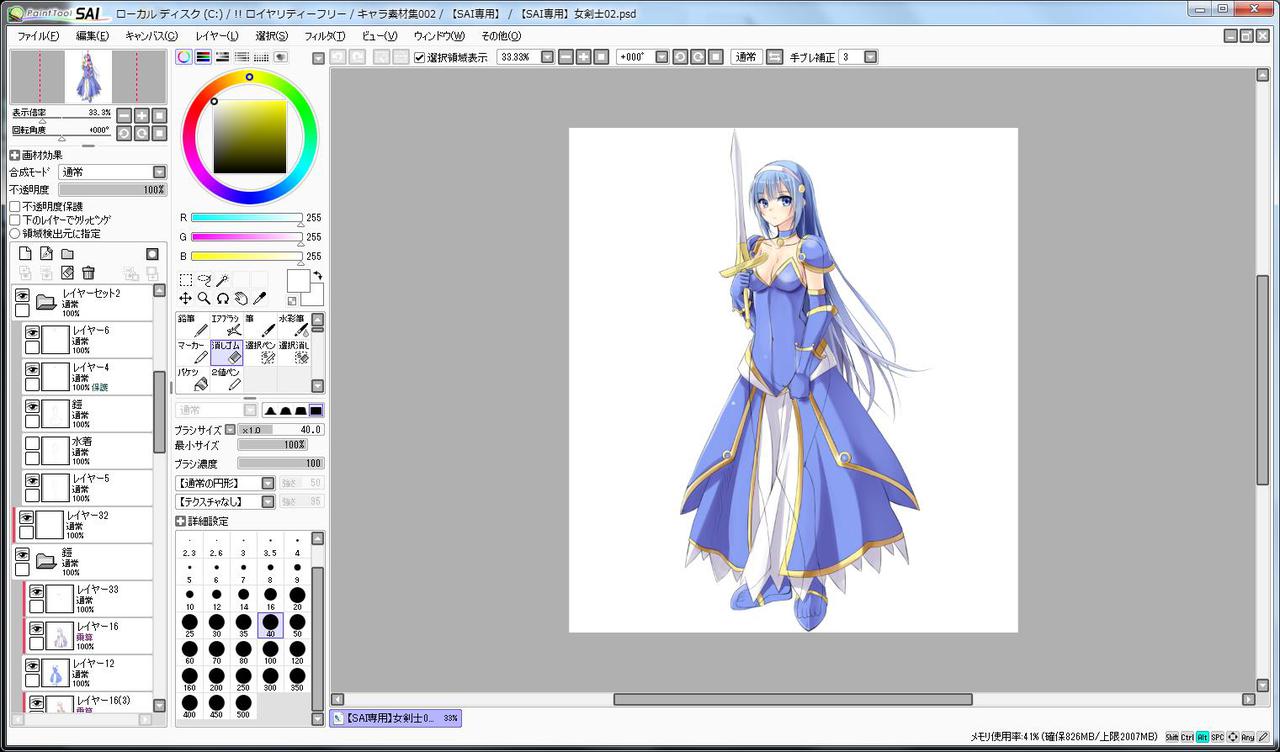Expand the 画材効果 paint effect section

tap(15, 155)
